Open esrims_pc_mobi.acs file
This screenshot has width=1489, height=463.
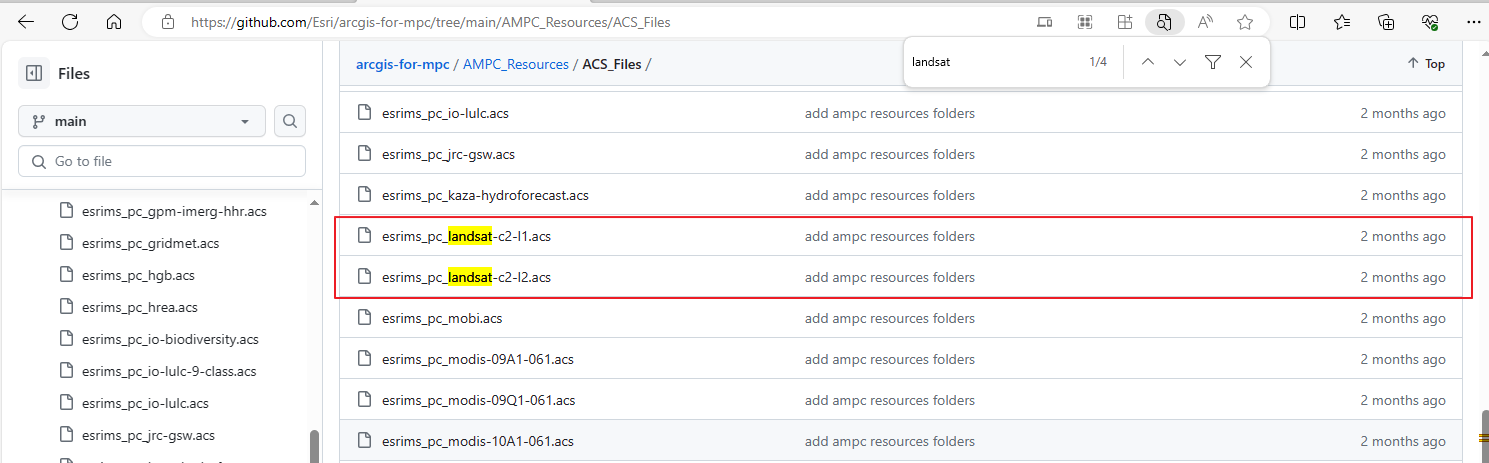click(442, 318)
